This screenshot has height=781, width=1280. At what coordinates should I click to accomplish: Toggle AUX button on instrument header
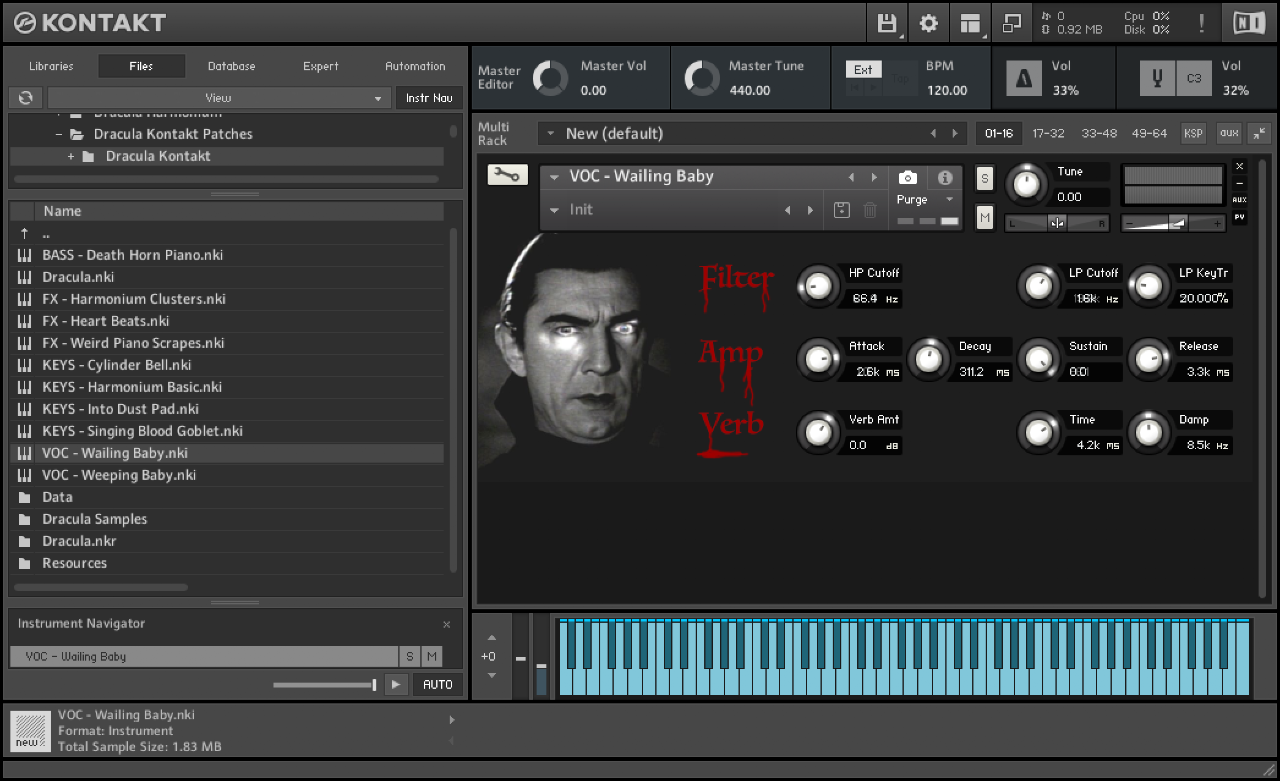coord(1240,200)
